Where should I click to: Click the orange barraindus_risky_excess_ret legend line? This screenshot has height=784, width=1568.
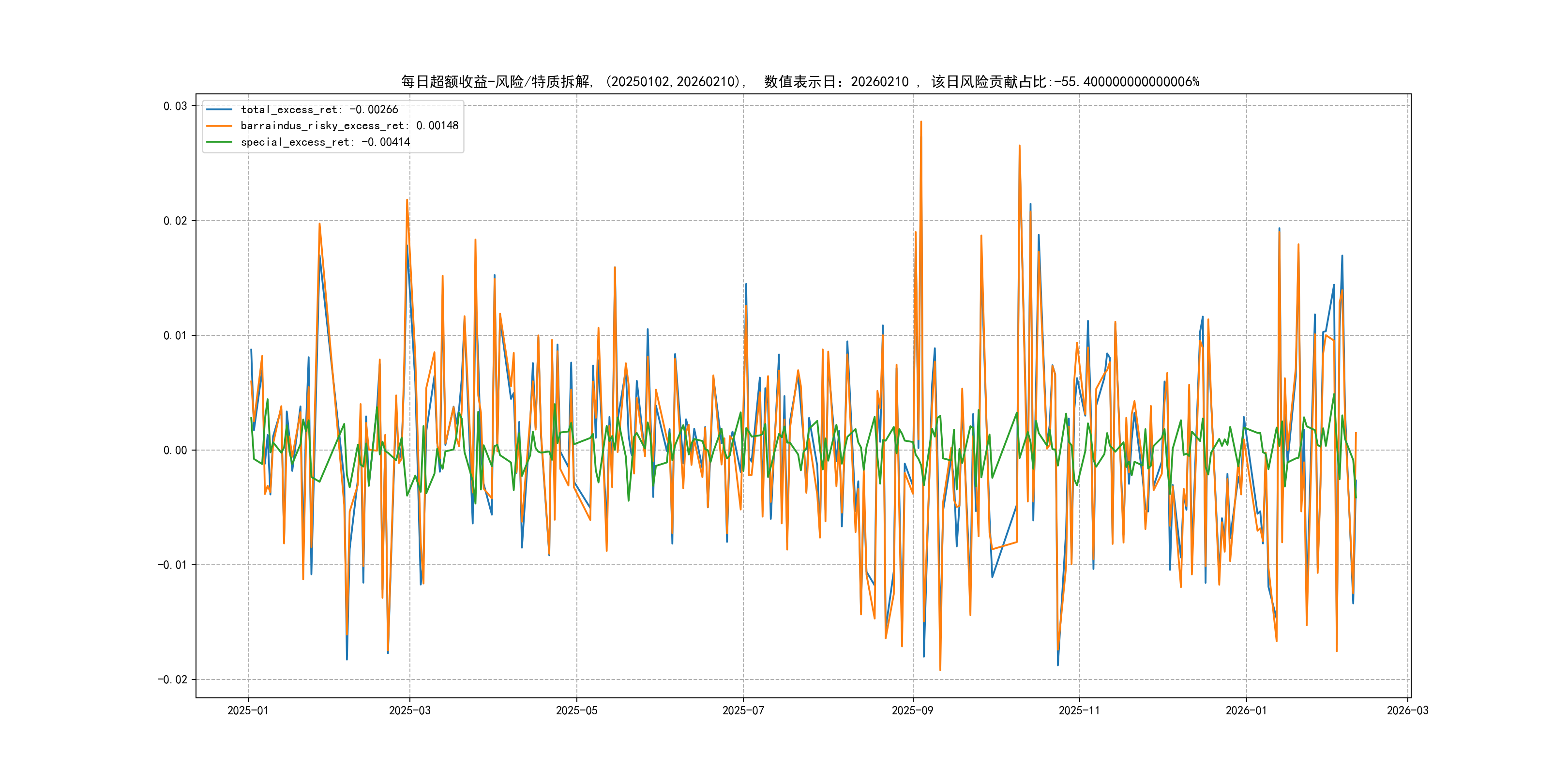point(219,126)
